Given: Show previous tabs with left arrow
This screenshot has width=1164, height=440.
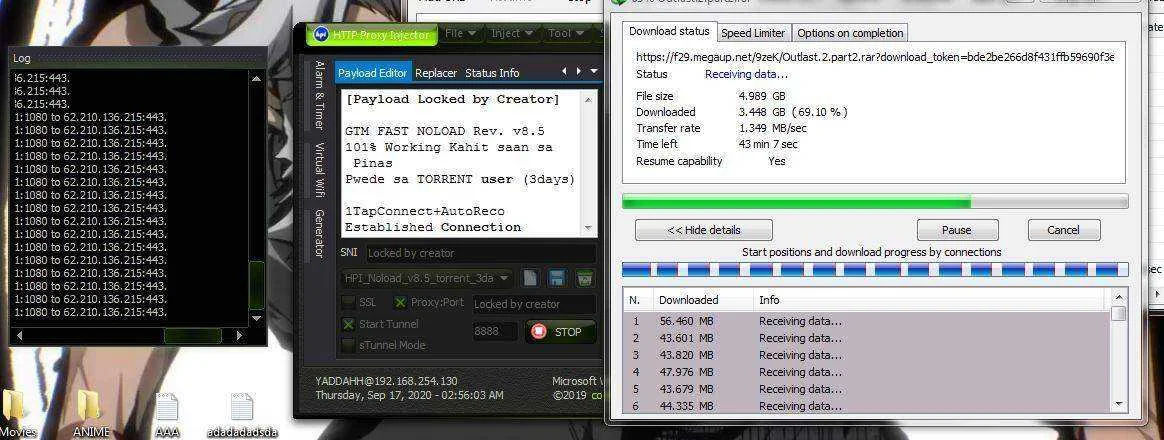Looking at the screenshot, I should [565, 71].
